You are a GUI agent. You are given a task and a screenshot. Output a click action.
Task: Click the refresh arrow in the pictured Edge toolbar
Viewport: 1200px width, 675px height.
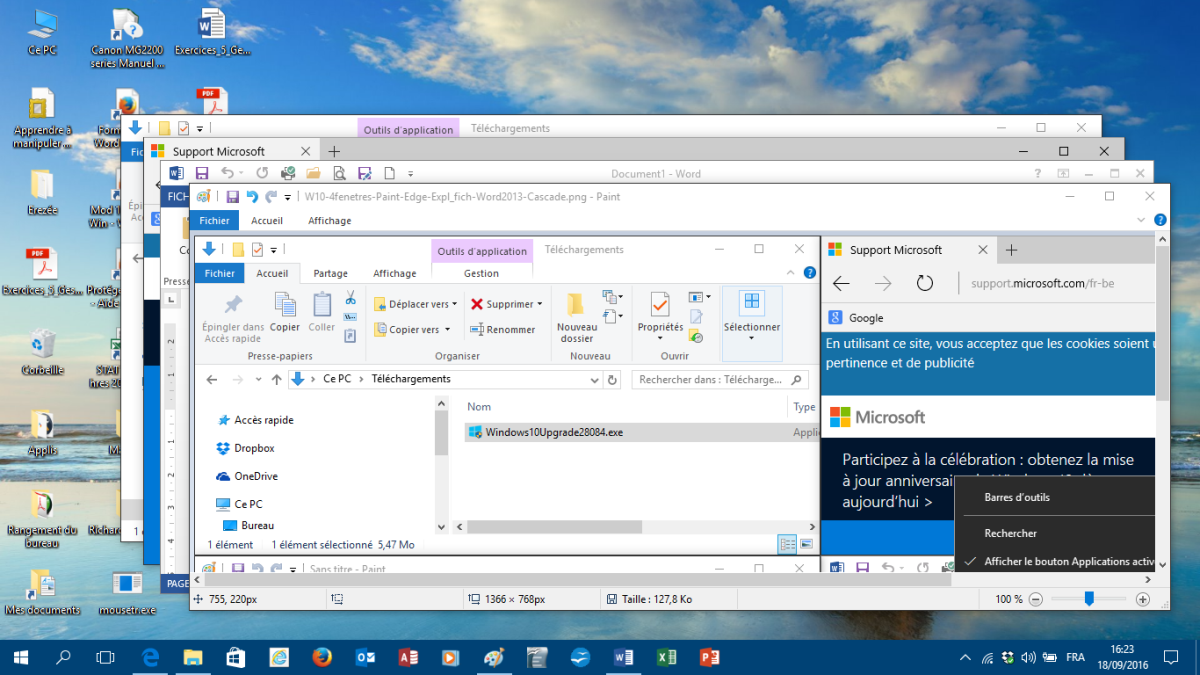[x=925, y=284]
